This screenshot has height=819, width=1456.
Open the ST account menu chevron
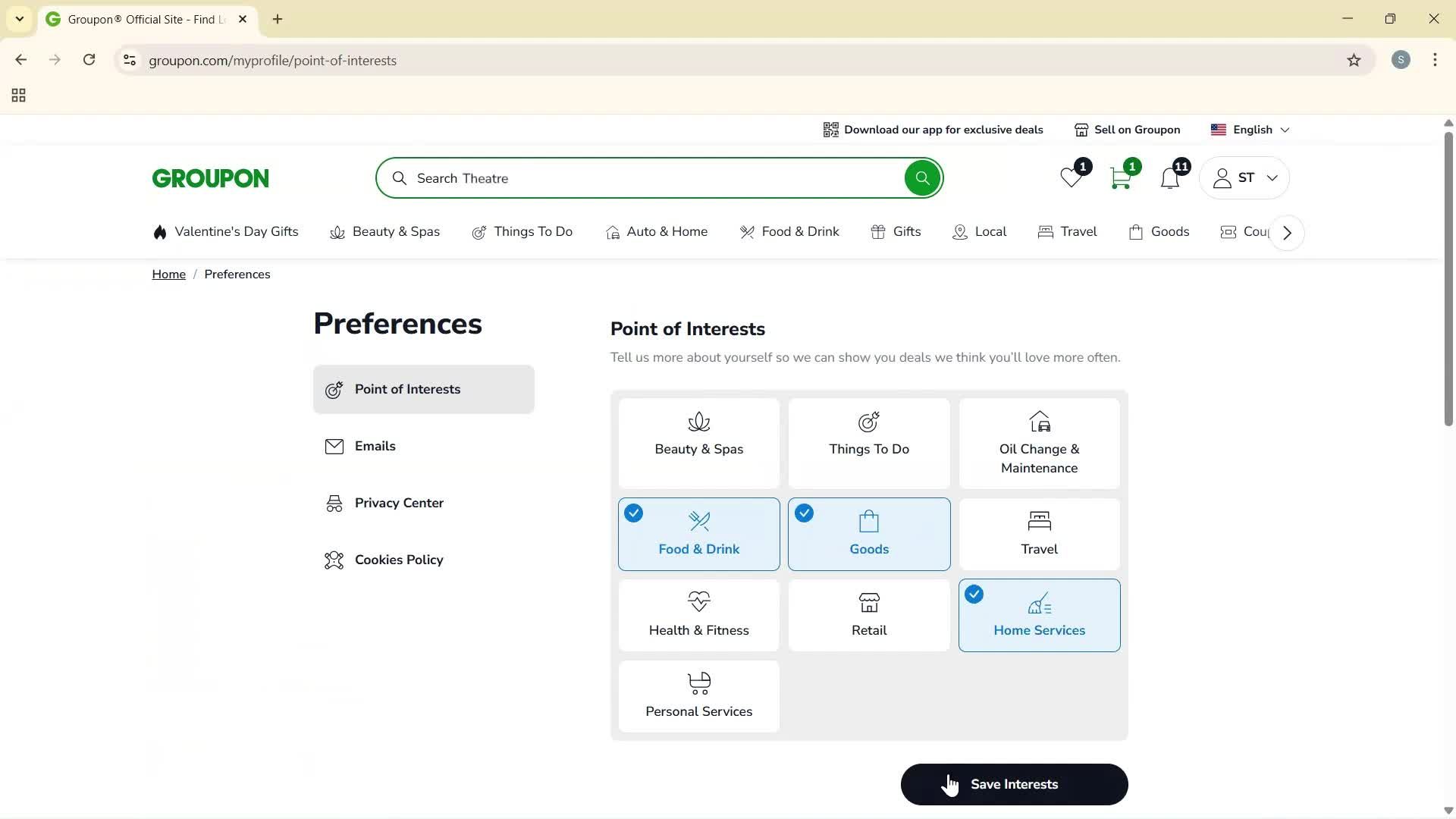pyautogui.click(x=1272, y=177)
